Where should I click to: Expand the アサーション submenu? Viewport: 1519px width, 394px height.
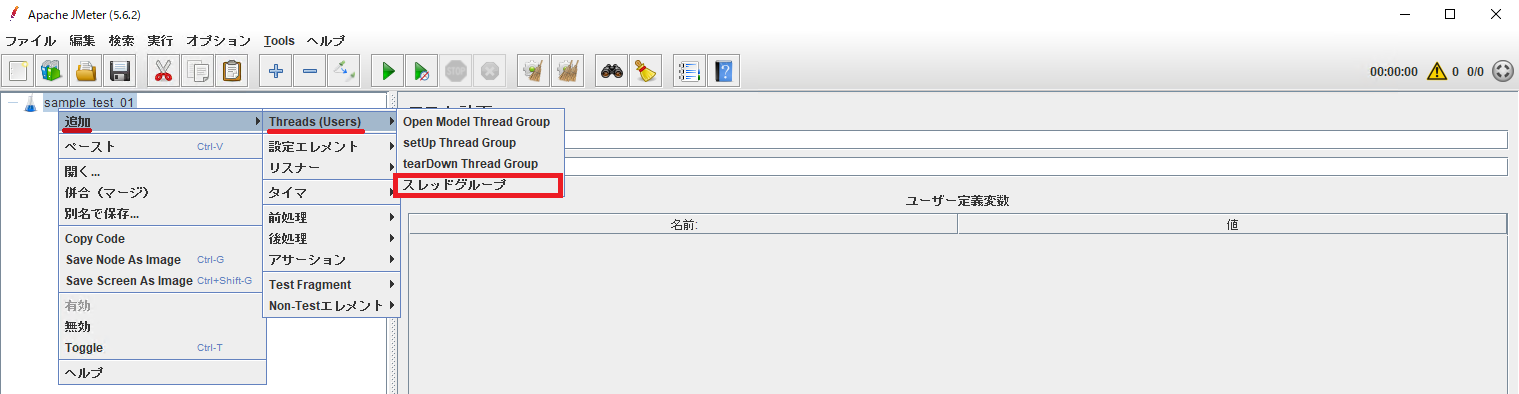331,259
